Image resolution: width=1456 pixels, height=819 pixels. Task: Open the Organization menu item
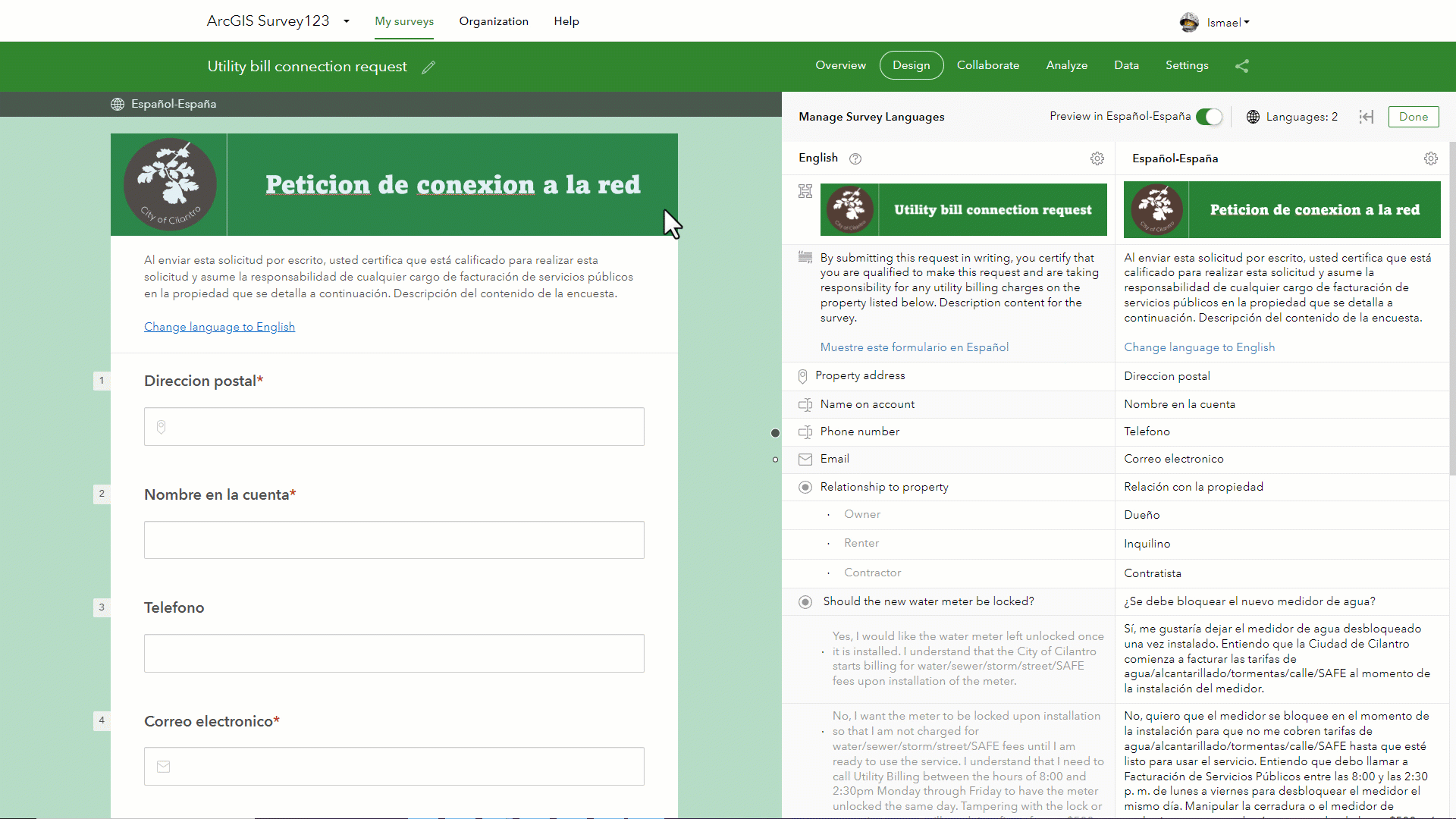(493, 21)
